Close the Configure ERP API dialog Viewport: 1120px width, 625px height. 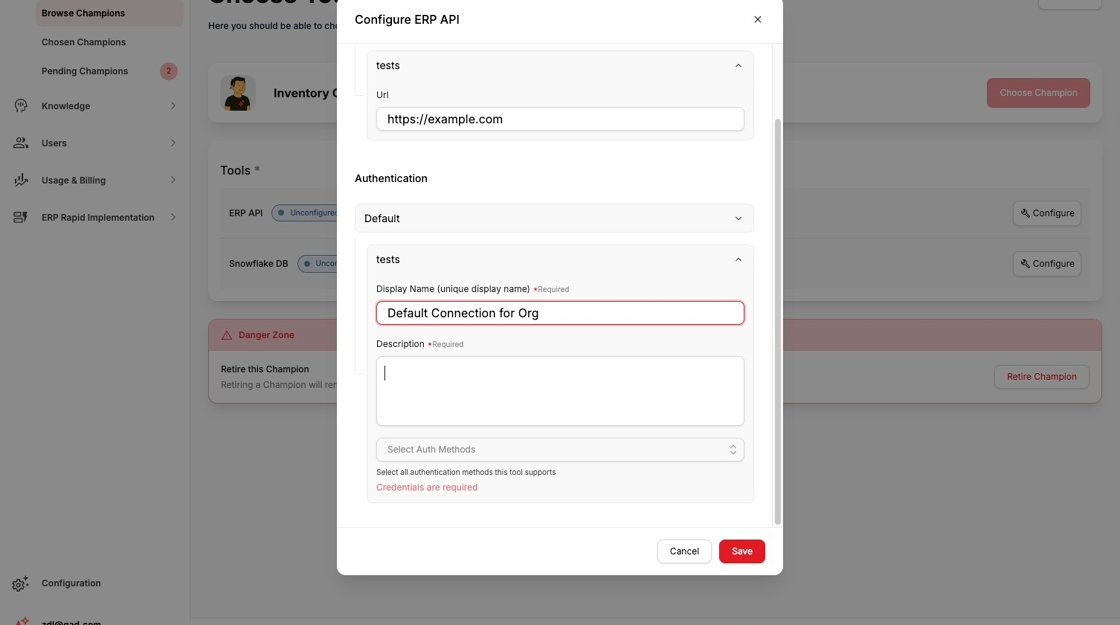[757, 19]
